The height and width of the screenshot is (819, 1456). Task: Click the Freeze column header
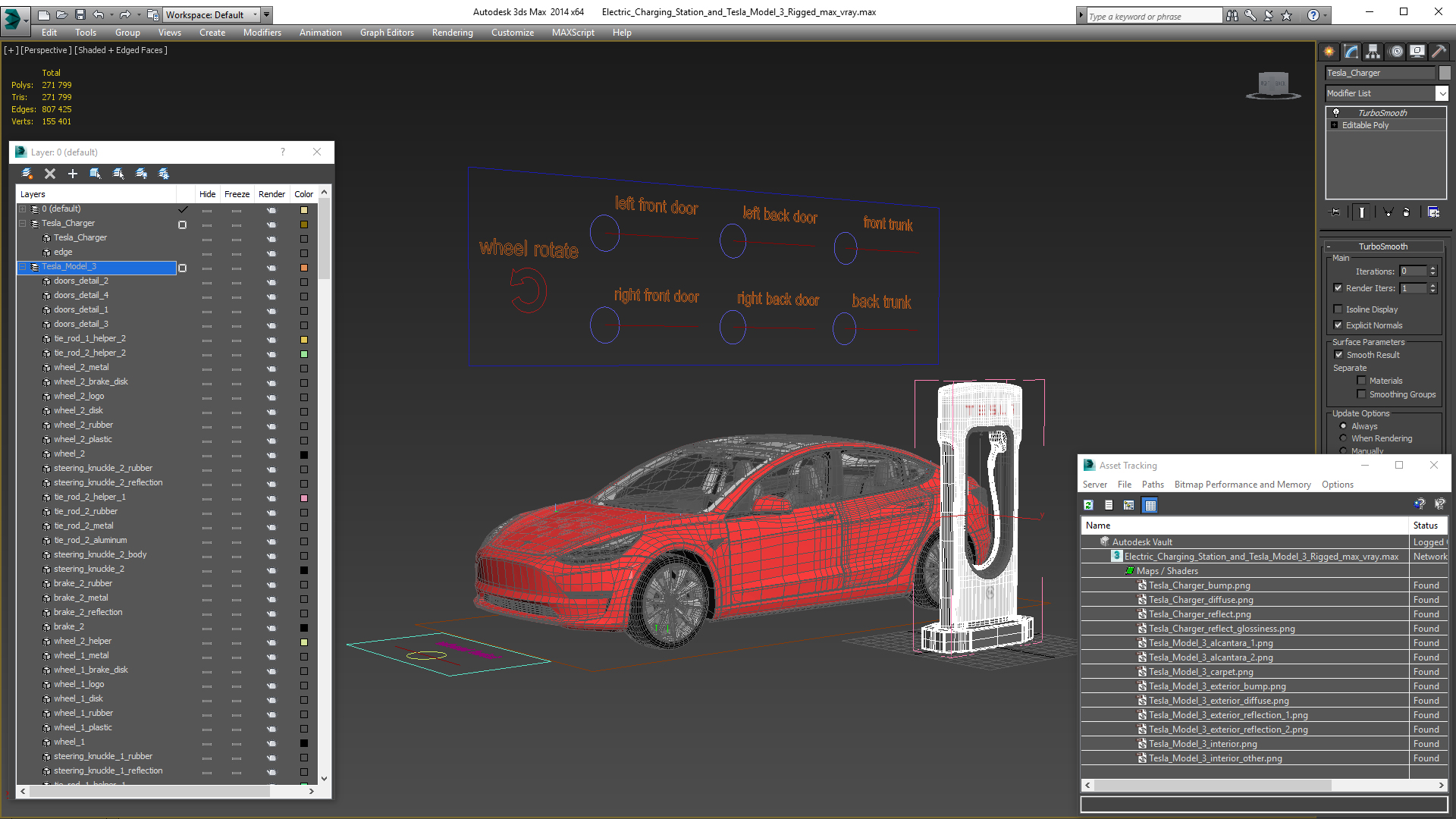[237, 194]
